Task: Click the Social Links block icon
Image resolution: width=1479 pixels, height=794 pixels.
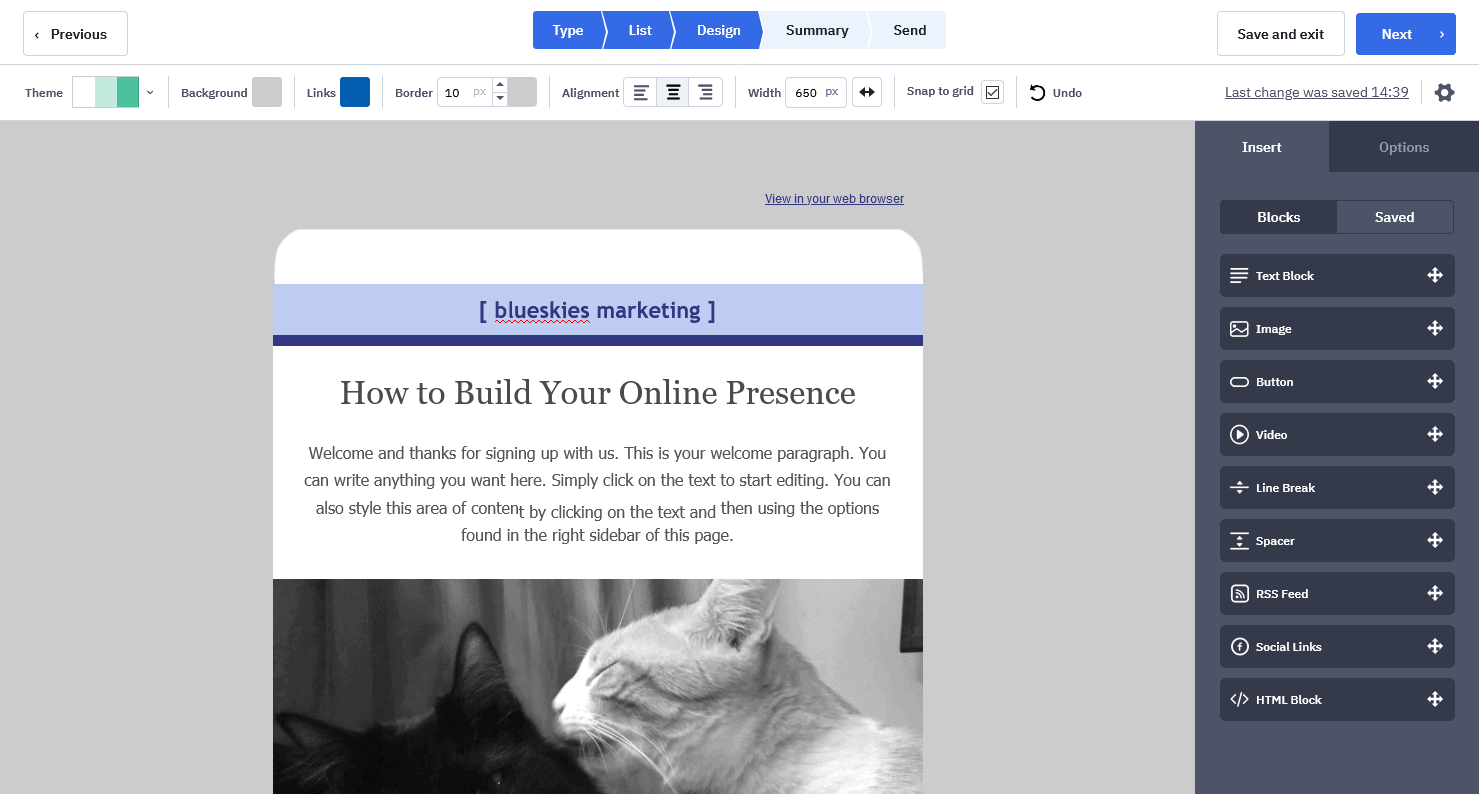Action: pyautogui.click(x=1239, y=647)
